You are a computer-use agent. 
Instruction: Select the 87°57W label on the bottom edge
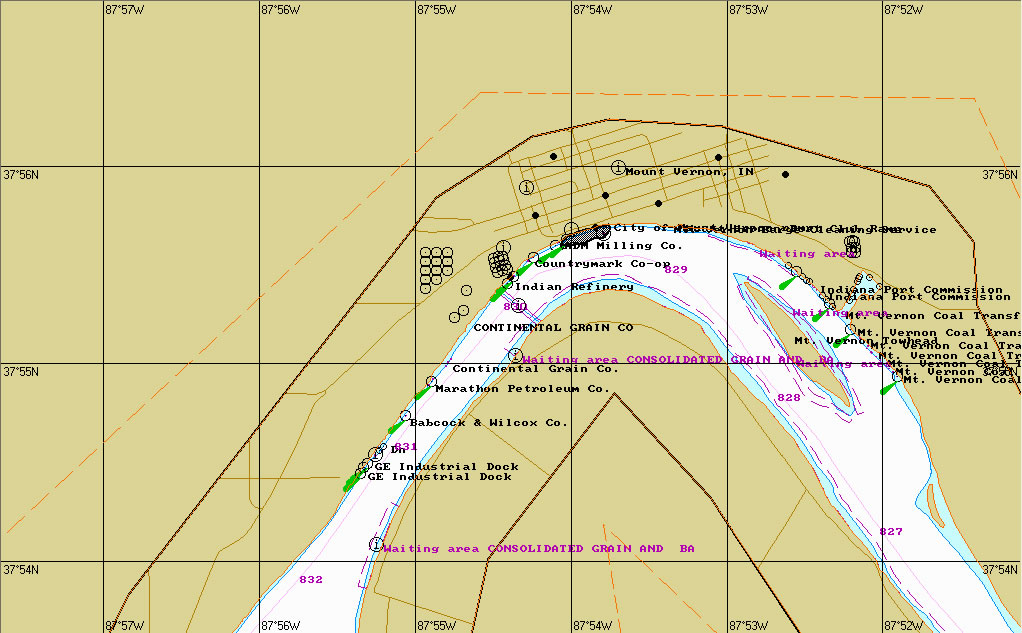point(124,626)
